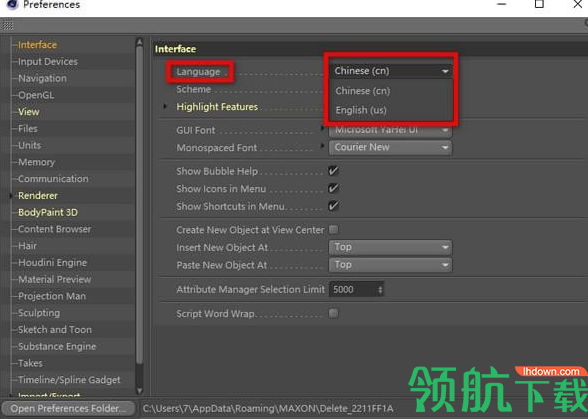
Task: Open Communication preferences
Action: 53,179
